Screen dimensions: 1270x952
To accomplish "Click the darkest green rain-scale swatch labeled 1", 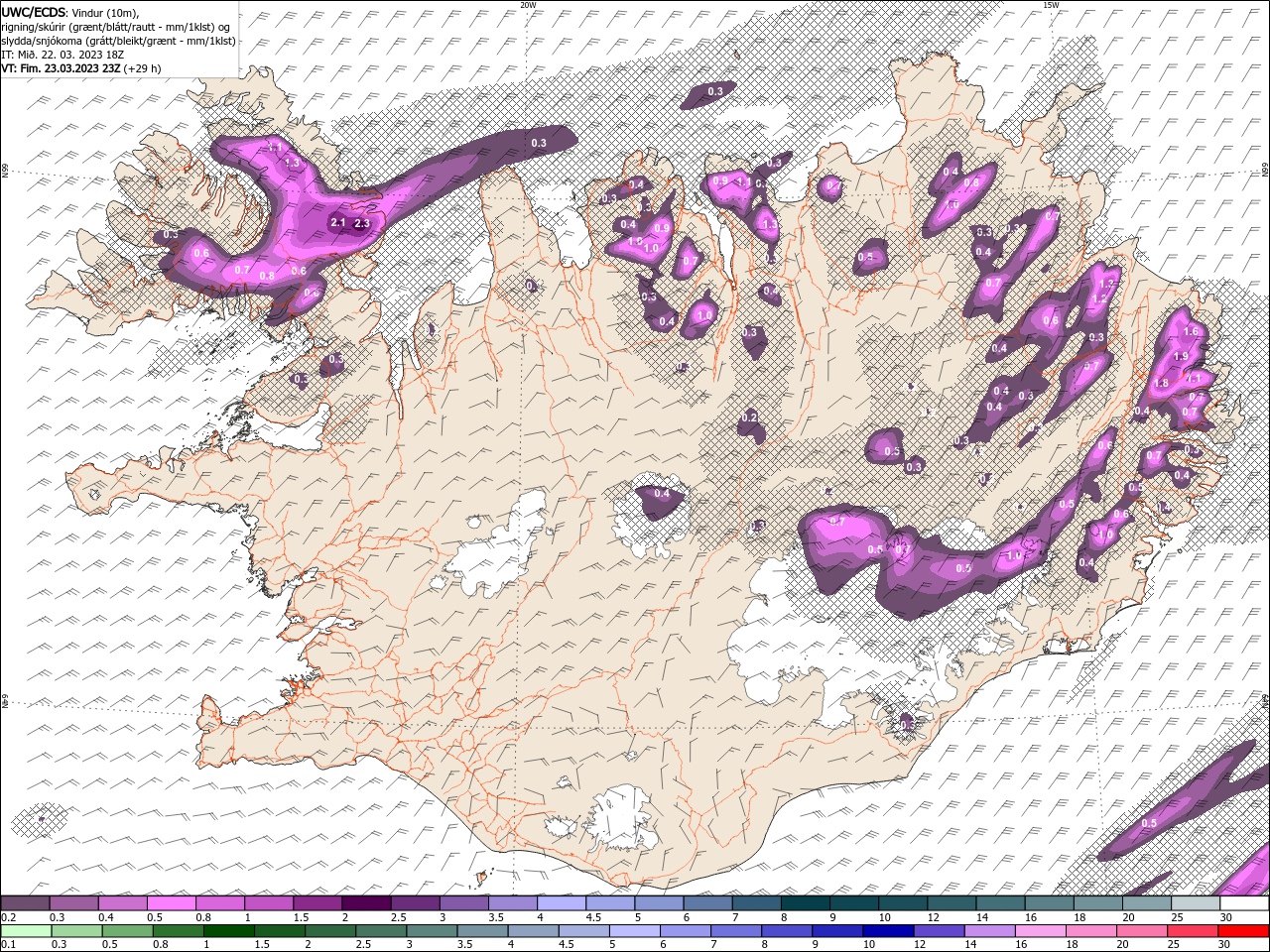I will [x=229, y=931].
